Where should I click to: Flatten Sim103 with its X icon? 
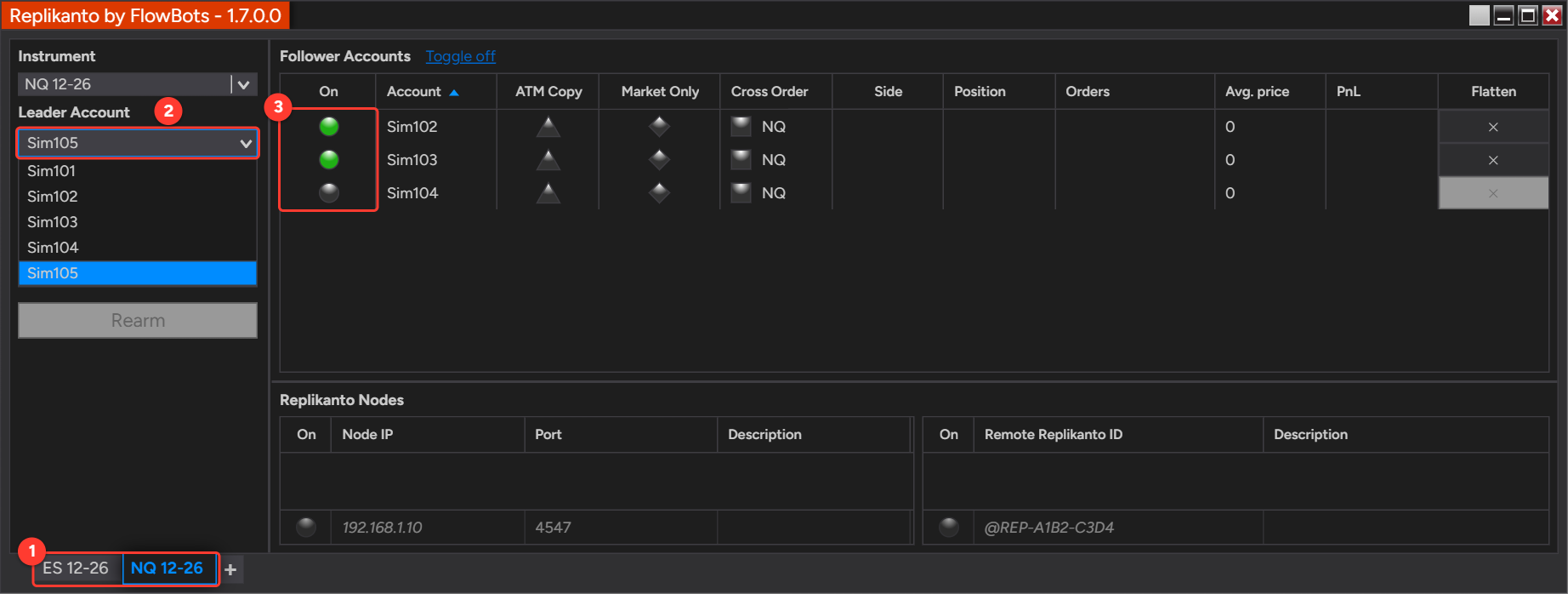tap(1493, 160)
